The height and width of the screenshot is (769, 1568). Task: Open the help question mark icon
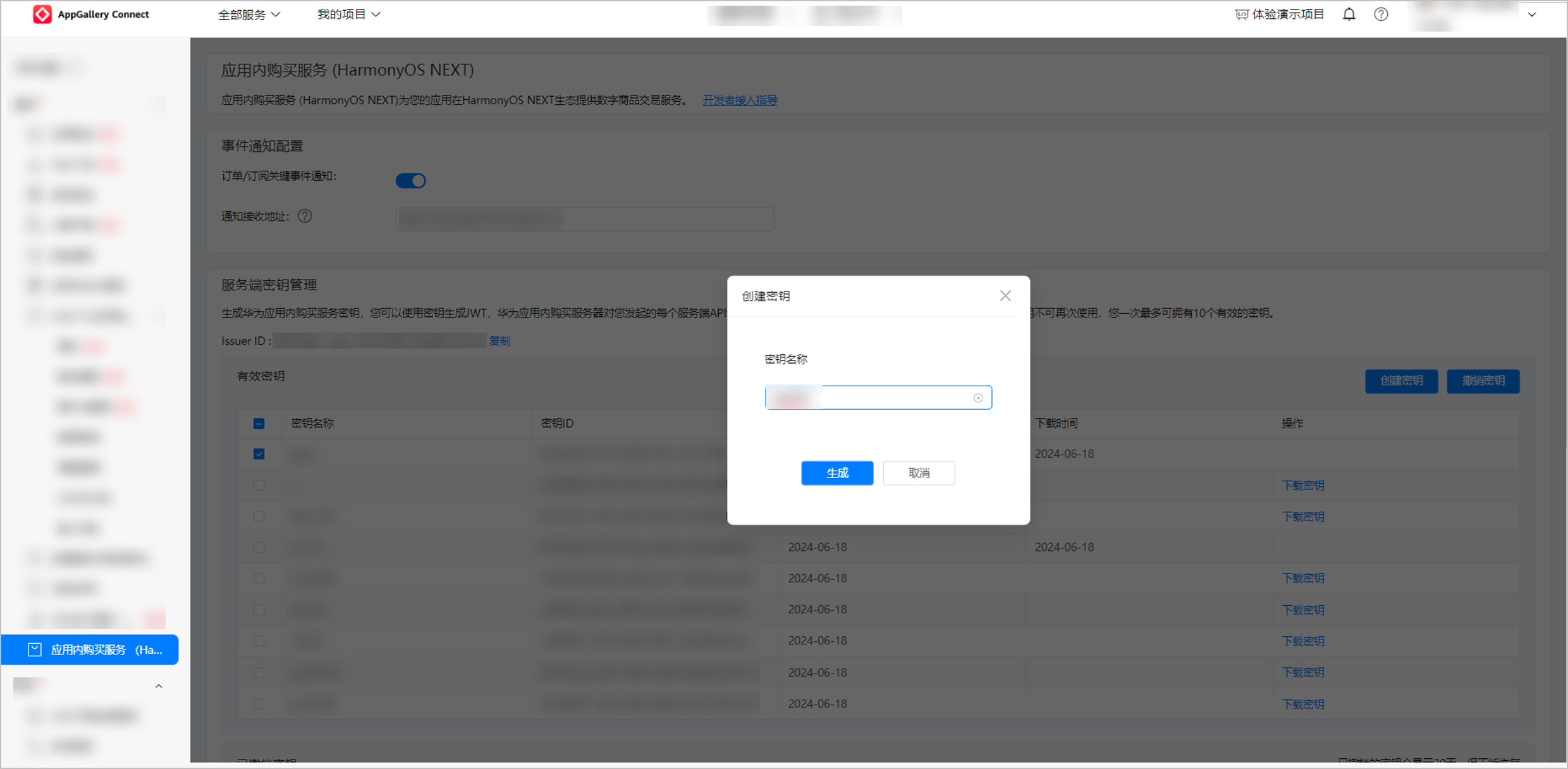(x=1381, y=14)
